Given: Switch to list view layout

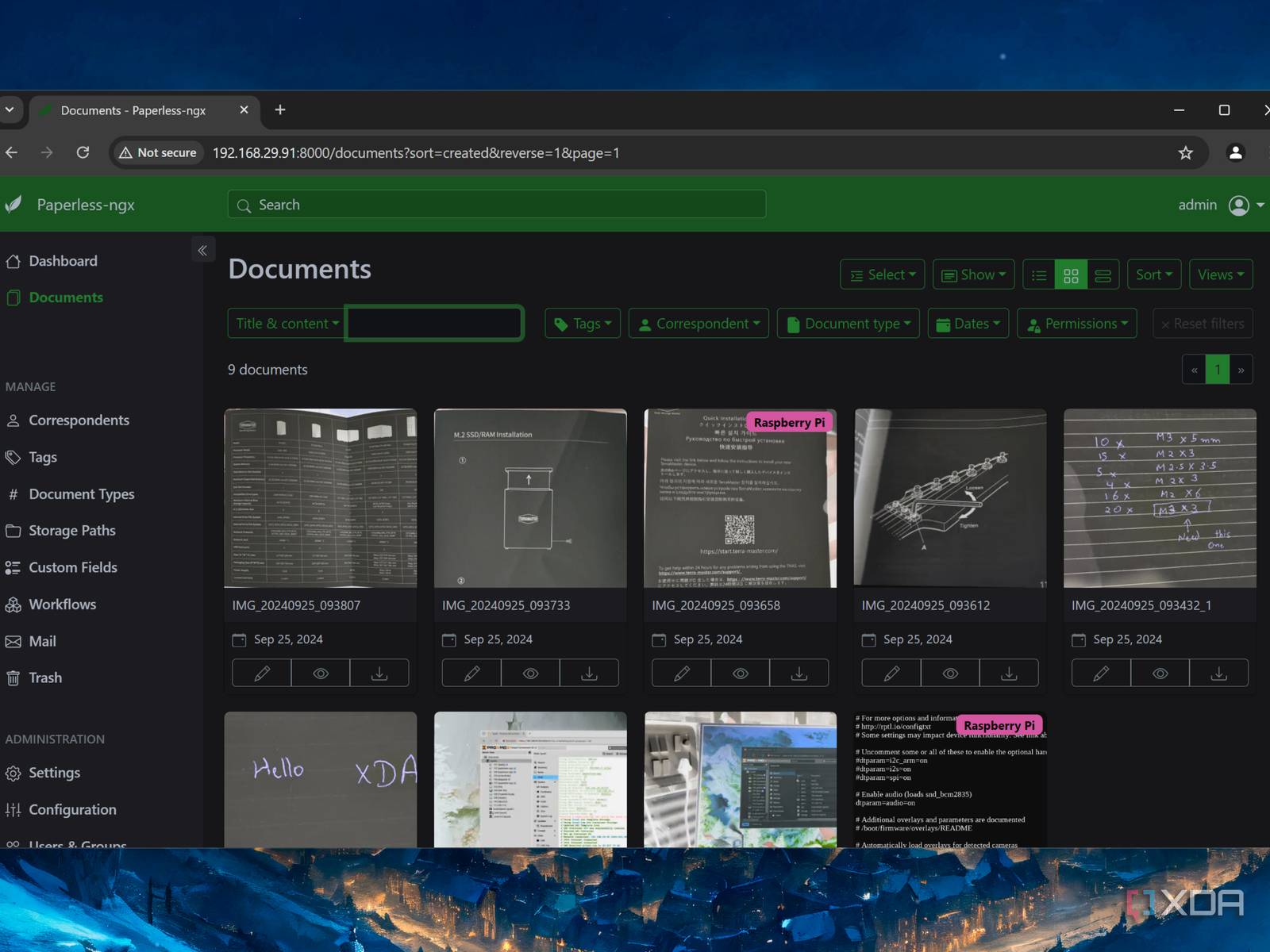Looking at the screenshot, I should pyautogui.click(x=1039, y=275).
